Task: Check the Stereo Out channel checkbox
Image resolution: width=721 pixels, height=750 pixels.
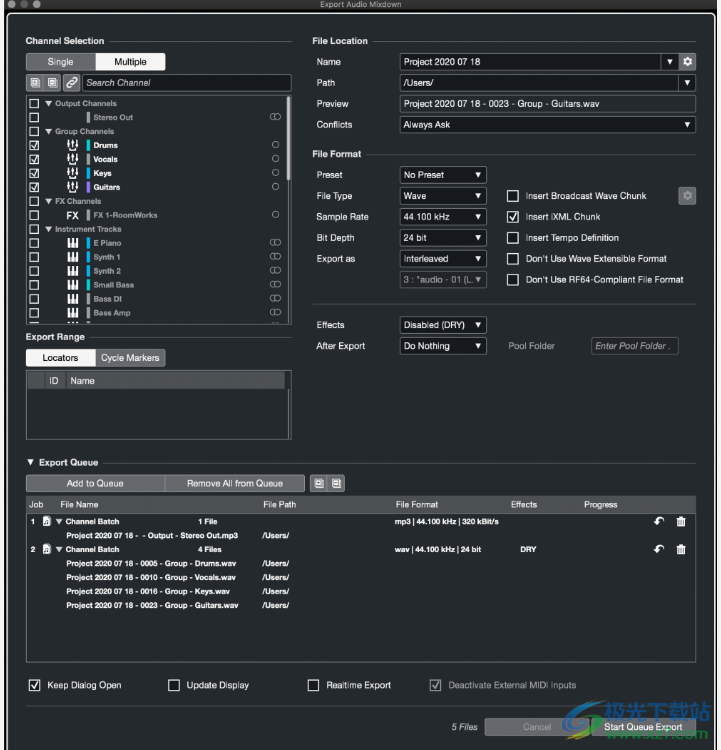Action: (x=34, y=117)
